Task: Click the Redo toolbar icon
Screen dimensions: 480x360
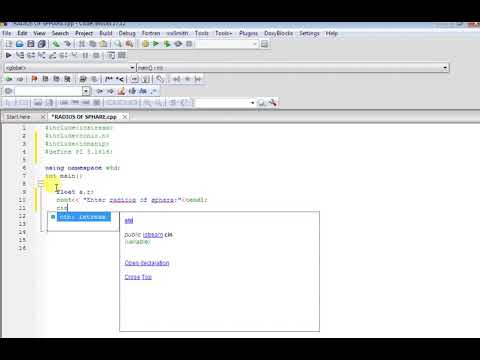Action: (67, 44)
